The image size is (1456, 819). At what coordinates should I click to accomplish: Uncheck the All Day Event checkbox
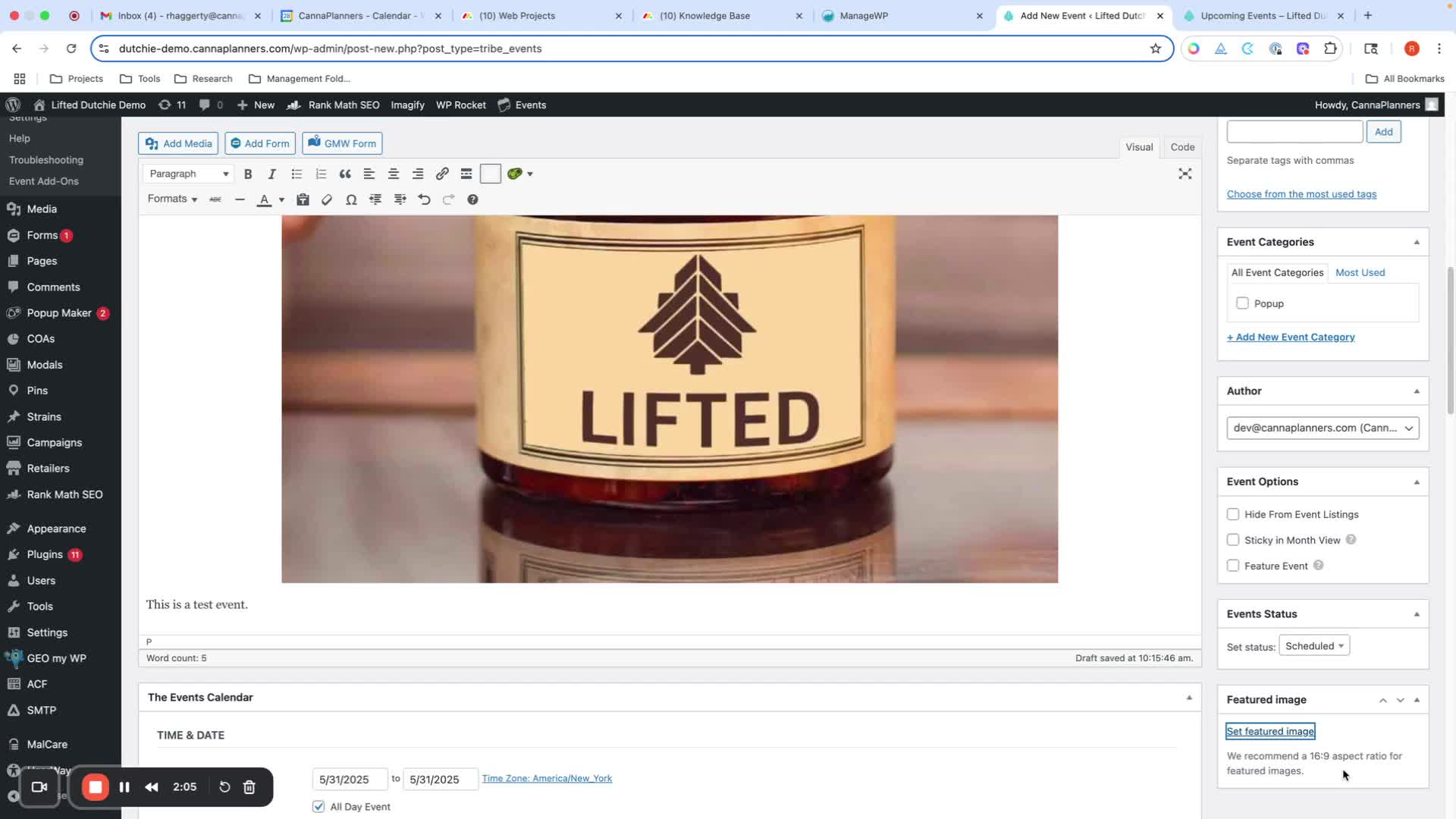coord(318,807)
